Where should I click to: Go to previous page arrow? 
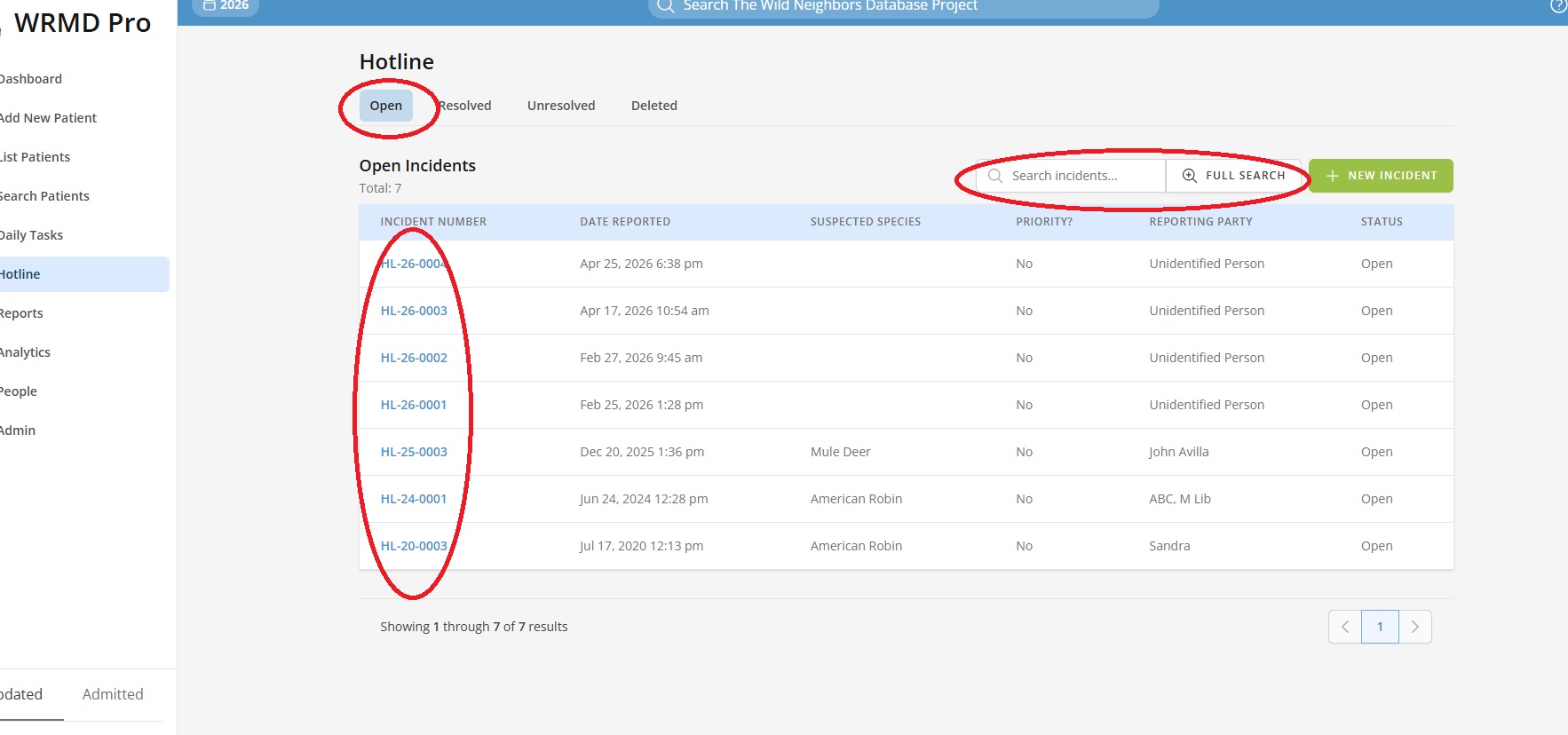click(1345, 627)
